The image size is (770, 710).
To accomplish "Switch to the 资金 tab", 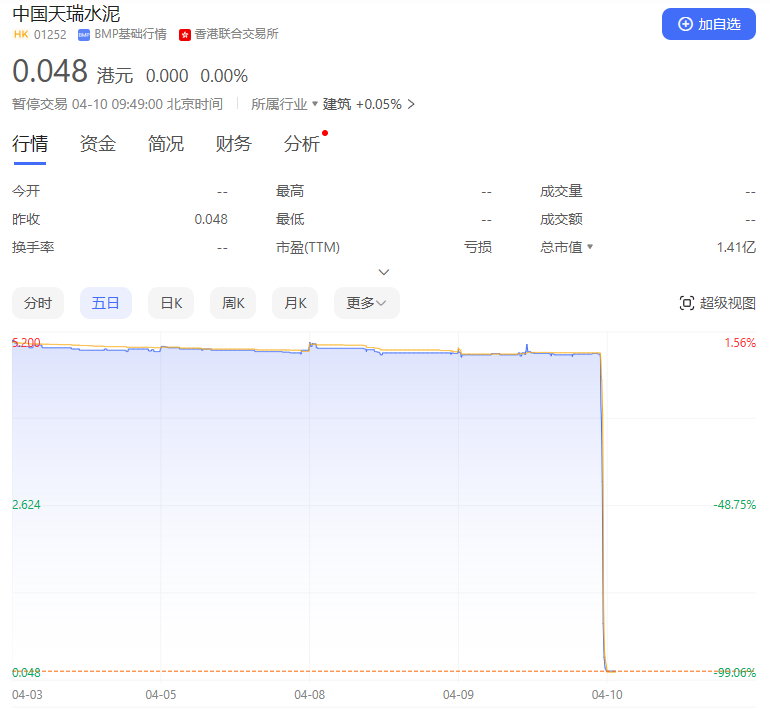I will pos(98,144).
